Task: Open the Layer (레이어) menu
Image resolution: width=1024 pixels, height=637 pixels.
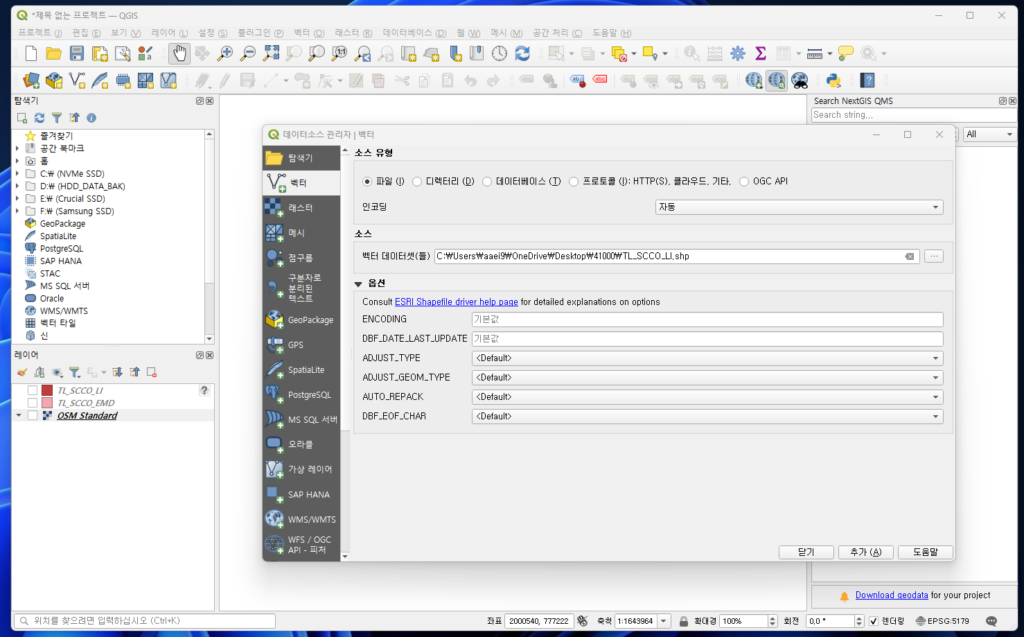Action: pos(168,33)
